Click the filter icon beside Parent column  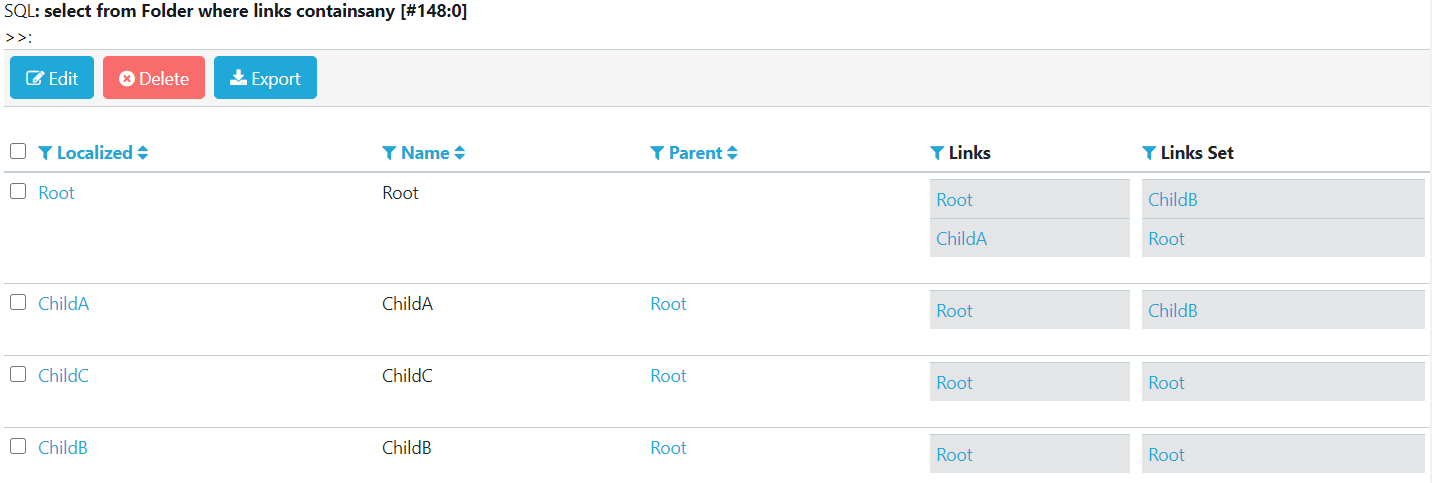click(x=657, y=153)
